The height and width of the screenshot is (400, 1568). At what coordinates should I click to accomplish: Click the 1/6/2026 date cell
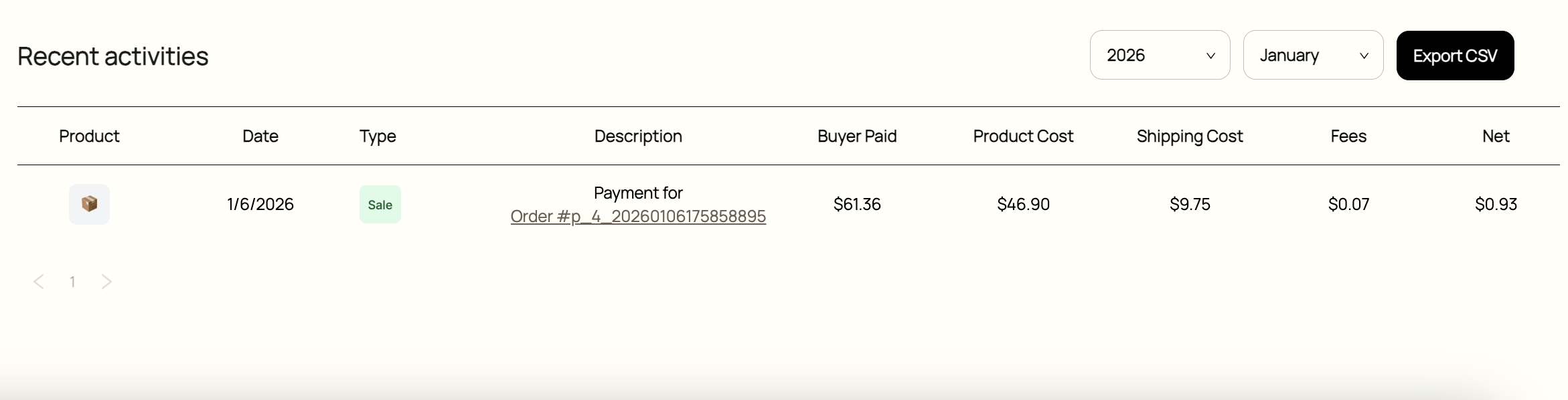click(x=260, y=204)
